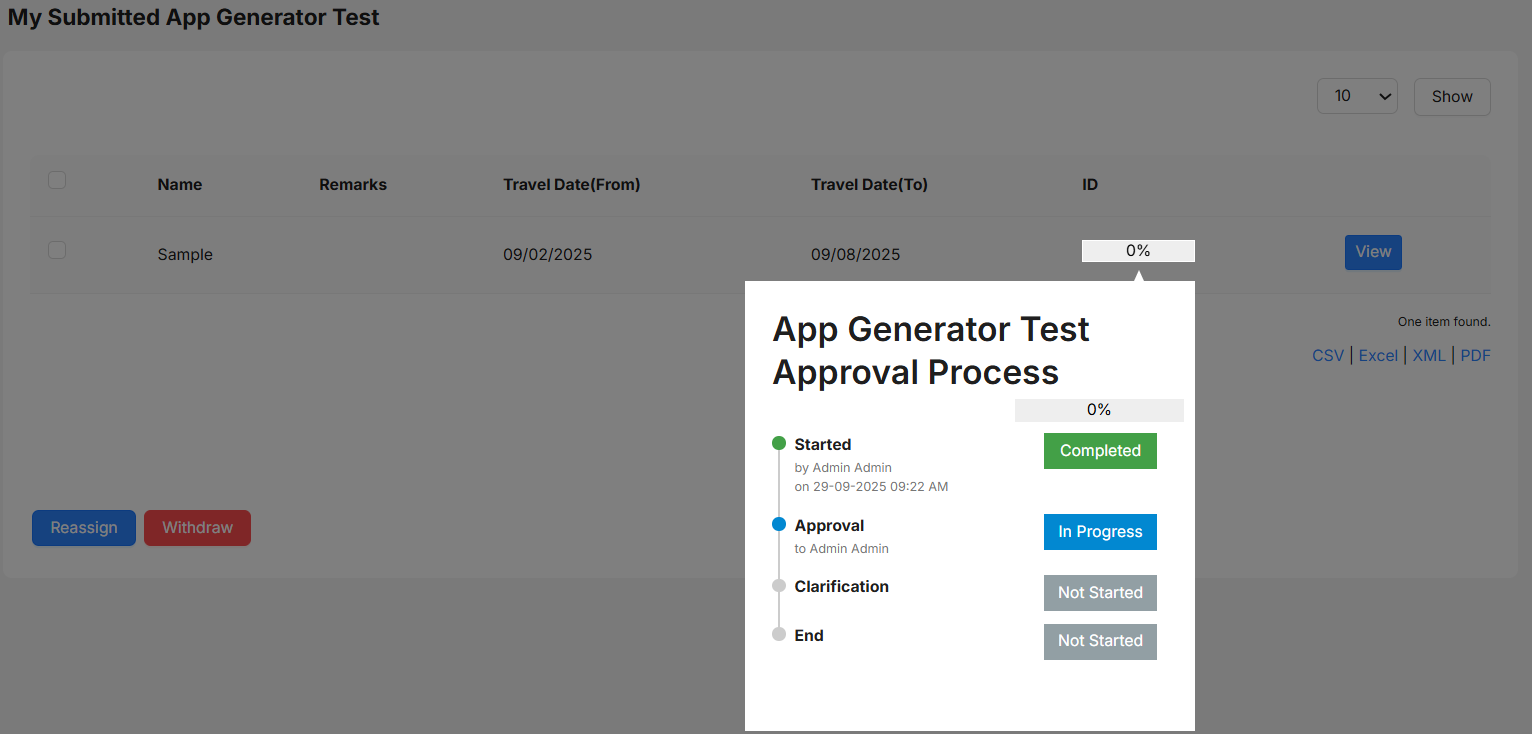Click the green Started step dot
Screen dimensions: 1532x734
coord(779,443)
